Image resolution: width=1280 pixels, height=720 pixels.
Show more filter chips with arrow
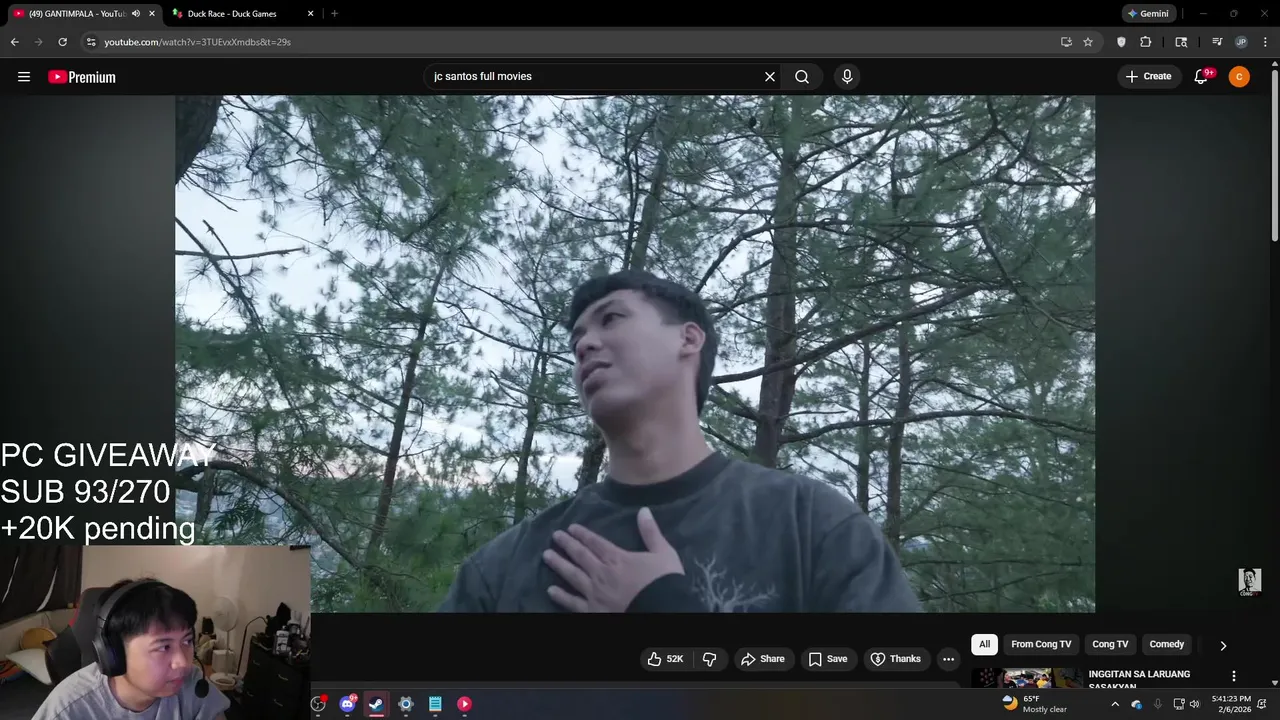pos(1223,646)
